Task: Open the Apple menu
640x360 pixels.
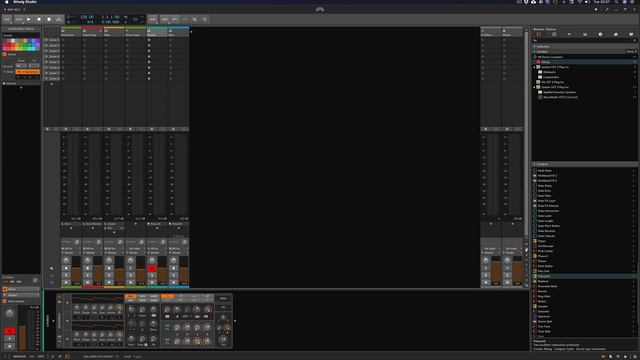Action: click(6, 2)
